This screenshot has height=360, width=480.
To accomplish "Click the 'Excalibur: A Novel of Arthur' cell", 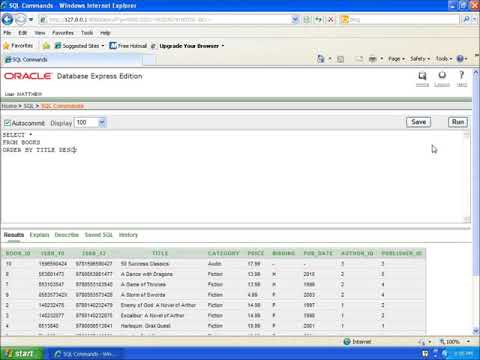I will [152, 316].
